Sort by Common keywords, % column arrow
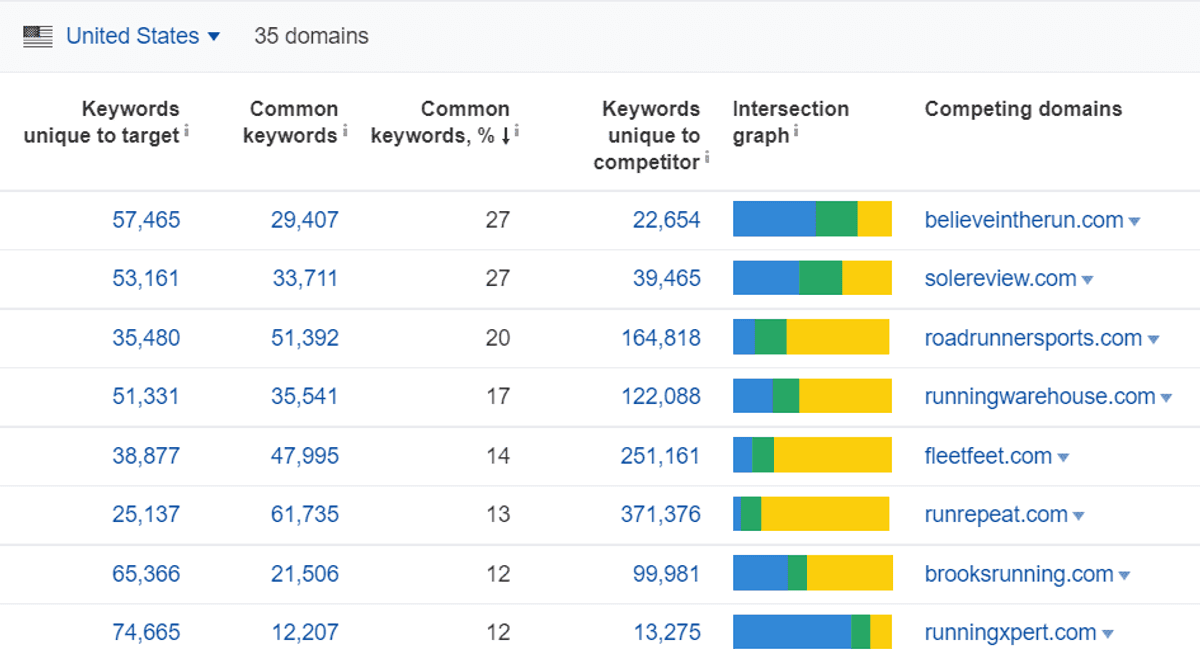Image resolution: width=1200 pixels, height=656 pixels. click(x=506, y=136)
